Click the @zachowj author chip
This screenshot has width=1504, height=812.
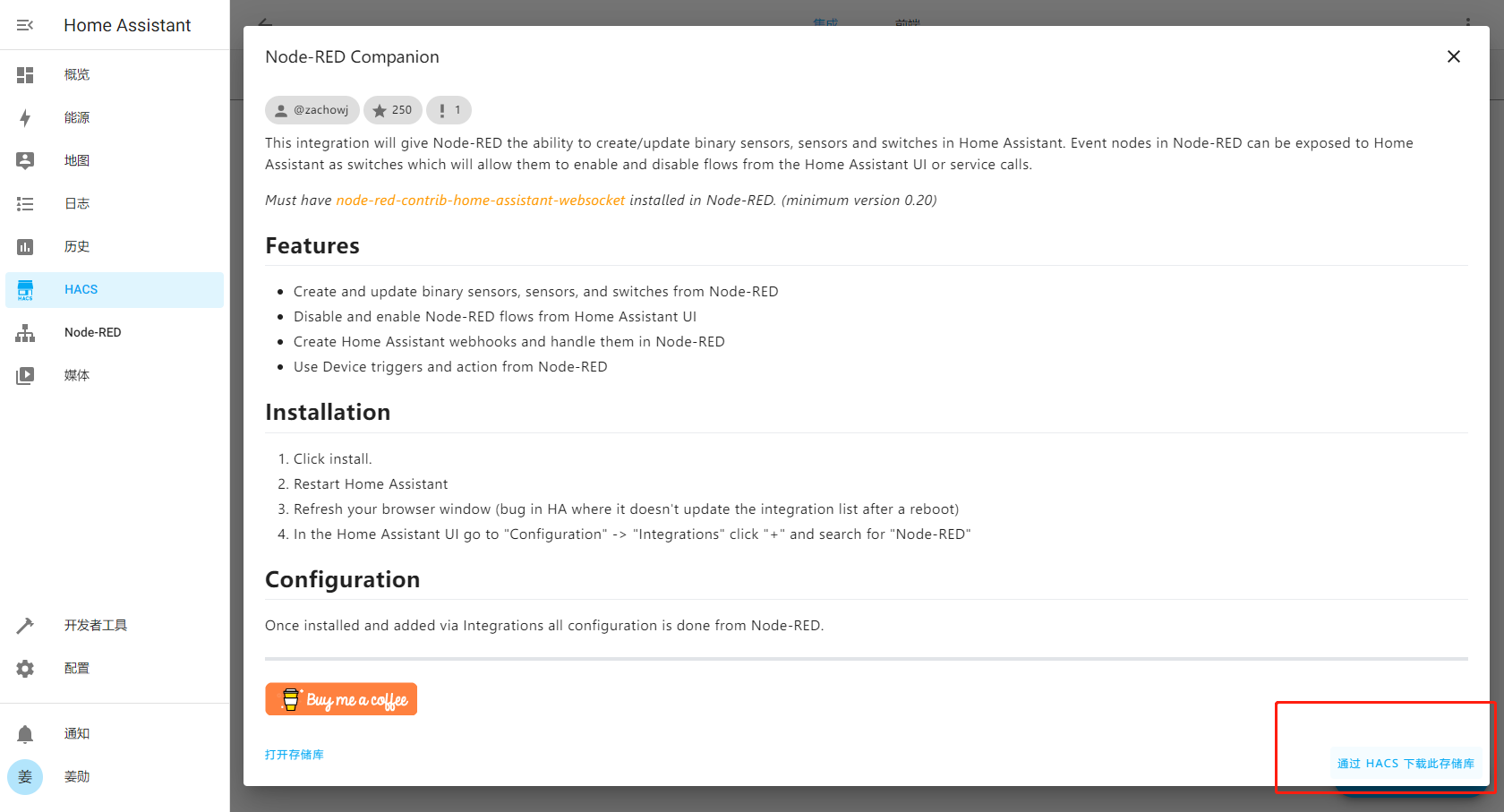coord(312,110)
